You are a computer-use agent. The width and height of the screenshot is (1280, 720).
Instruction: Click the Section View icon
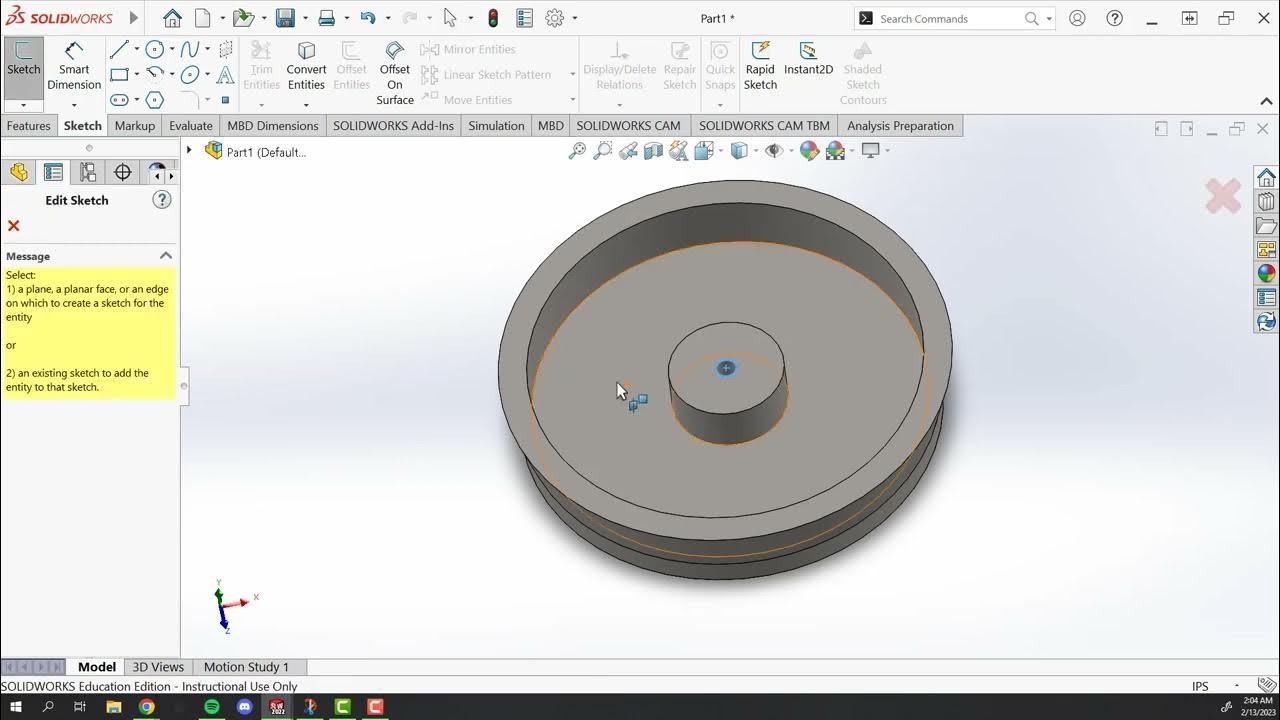(653, 151)
